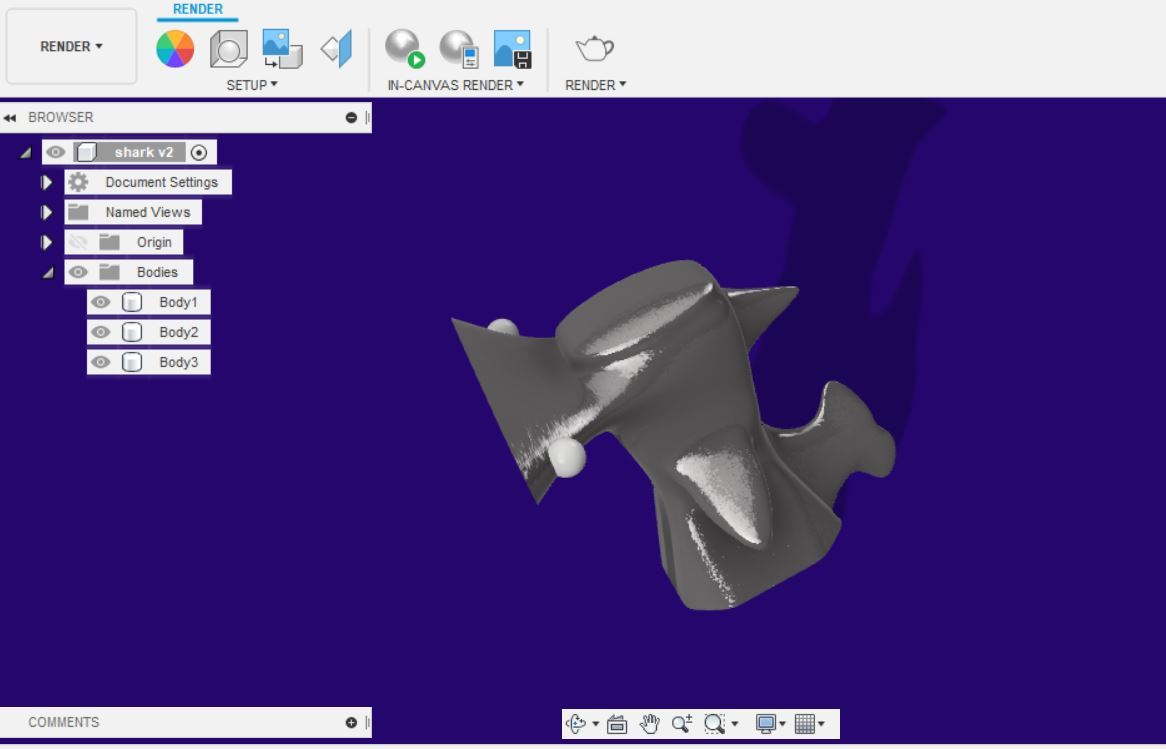Open In-Canvas Render Settings icon
Screen dimensions: 1166x749
459,49
